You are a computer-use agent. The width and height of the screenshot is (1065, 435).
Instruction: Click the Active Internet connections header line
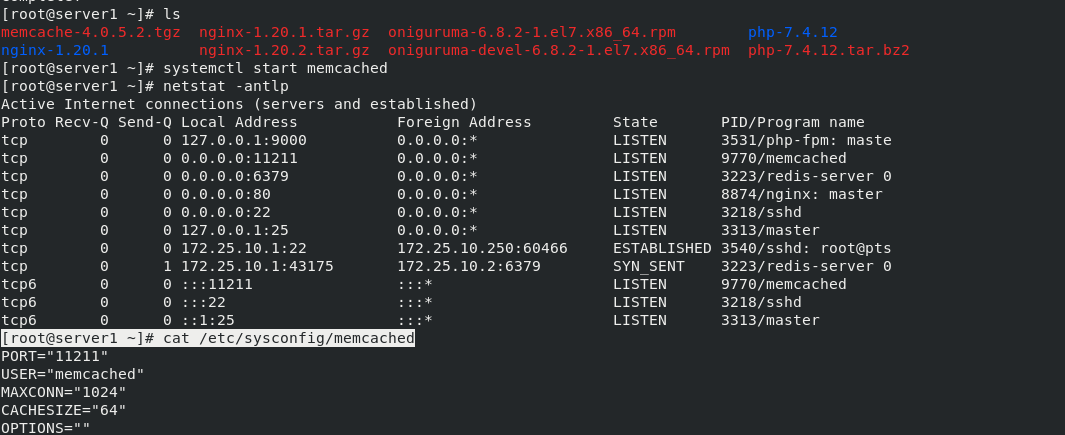point(239,104)
